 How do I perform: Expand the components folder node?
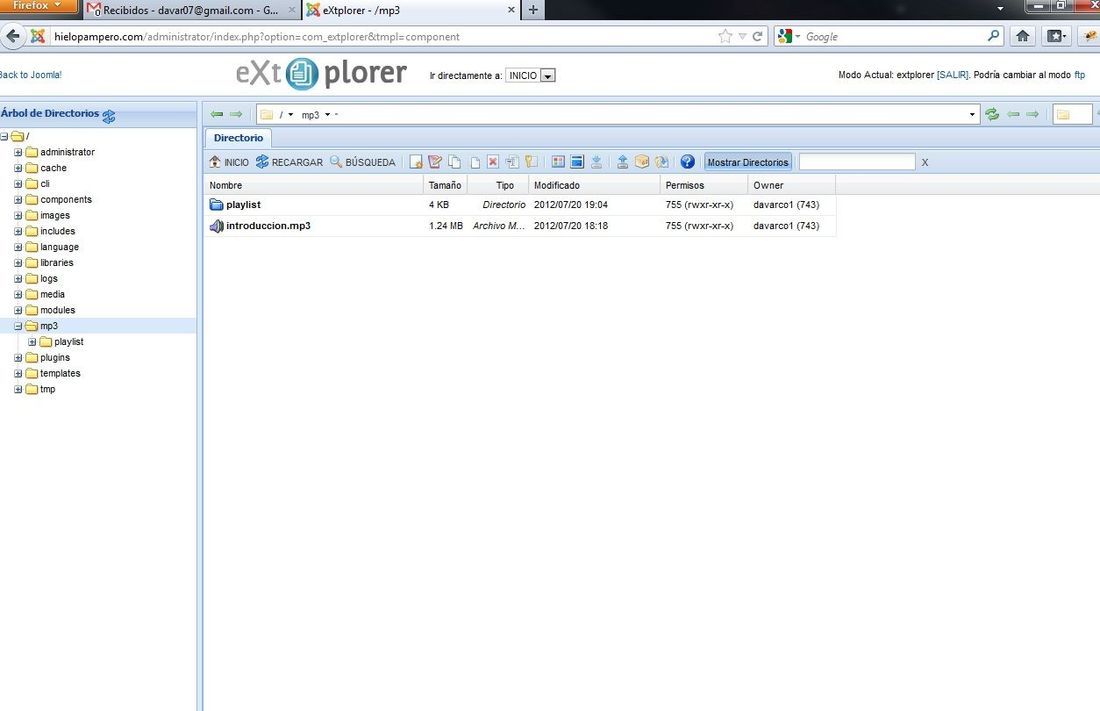click(18, 199)
